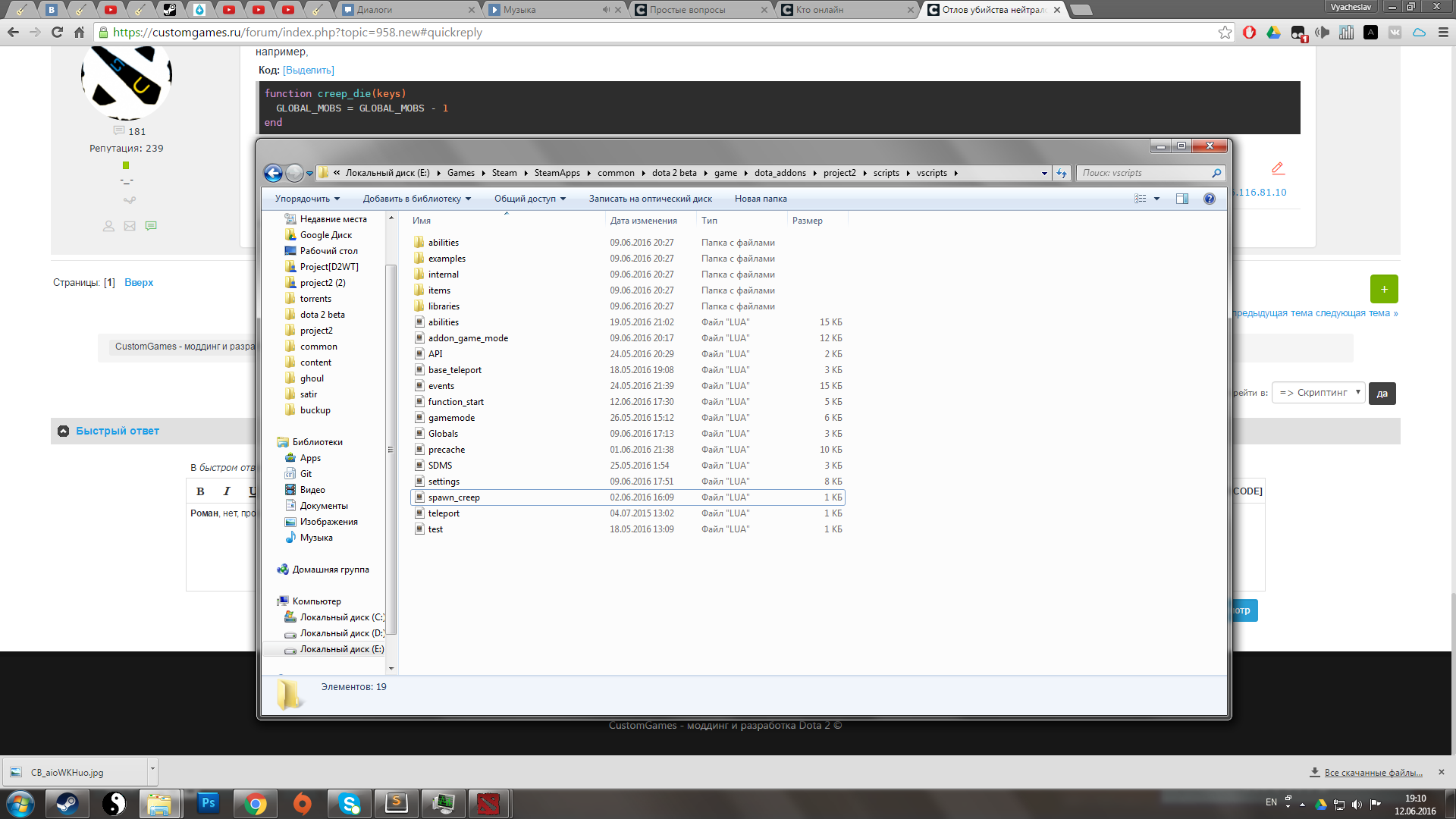This screenshot has width=1456, height=819.
Task: Click the Вверх page link
Action: coord(139,282)
